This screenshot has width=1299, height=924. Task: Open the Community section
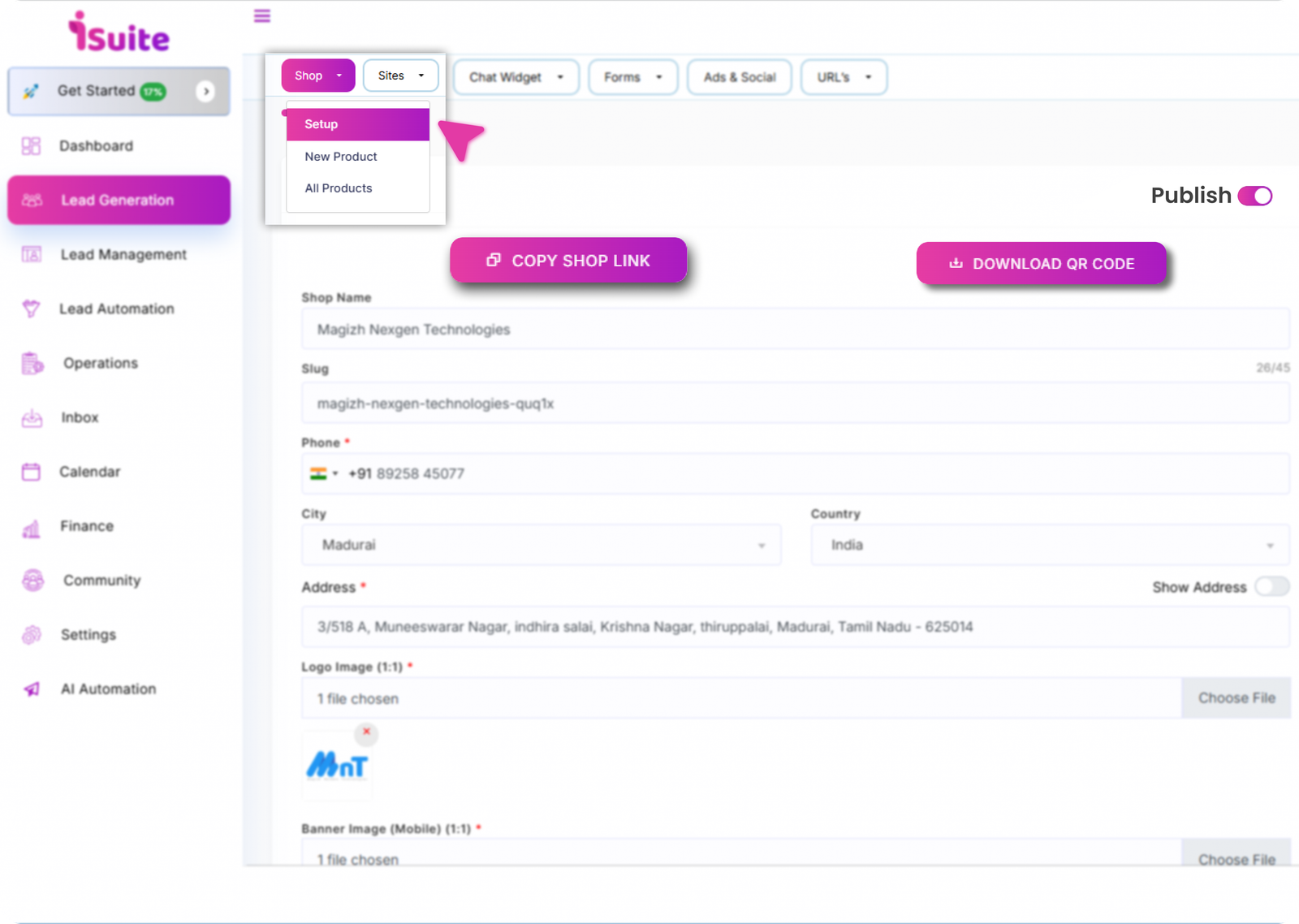point(101,580)
